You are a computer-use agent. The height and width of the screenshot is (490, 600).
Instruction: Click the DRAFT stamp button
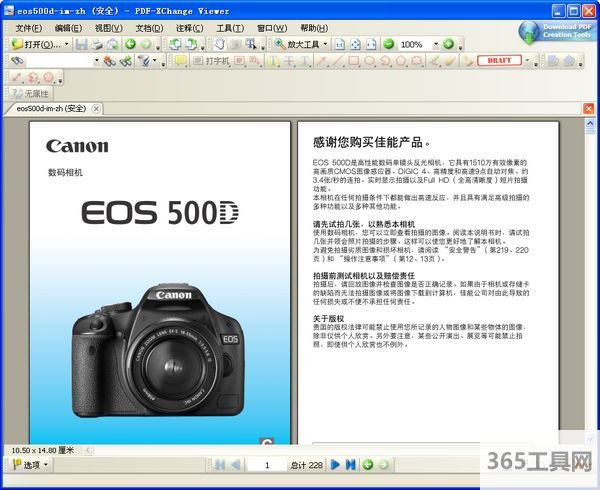pos(499,60)
